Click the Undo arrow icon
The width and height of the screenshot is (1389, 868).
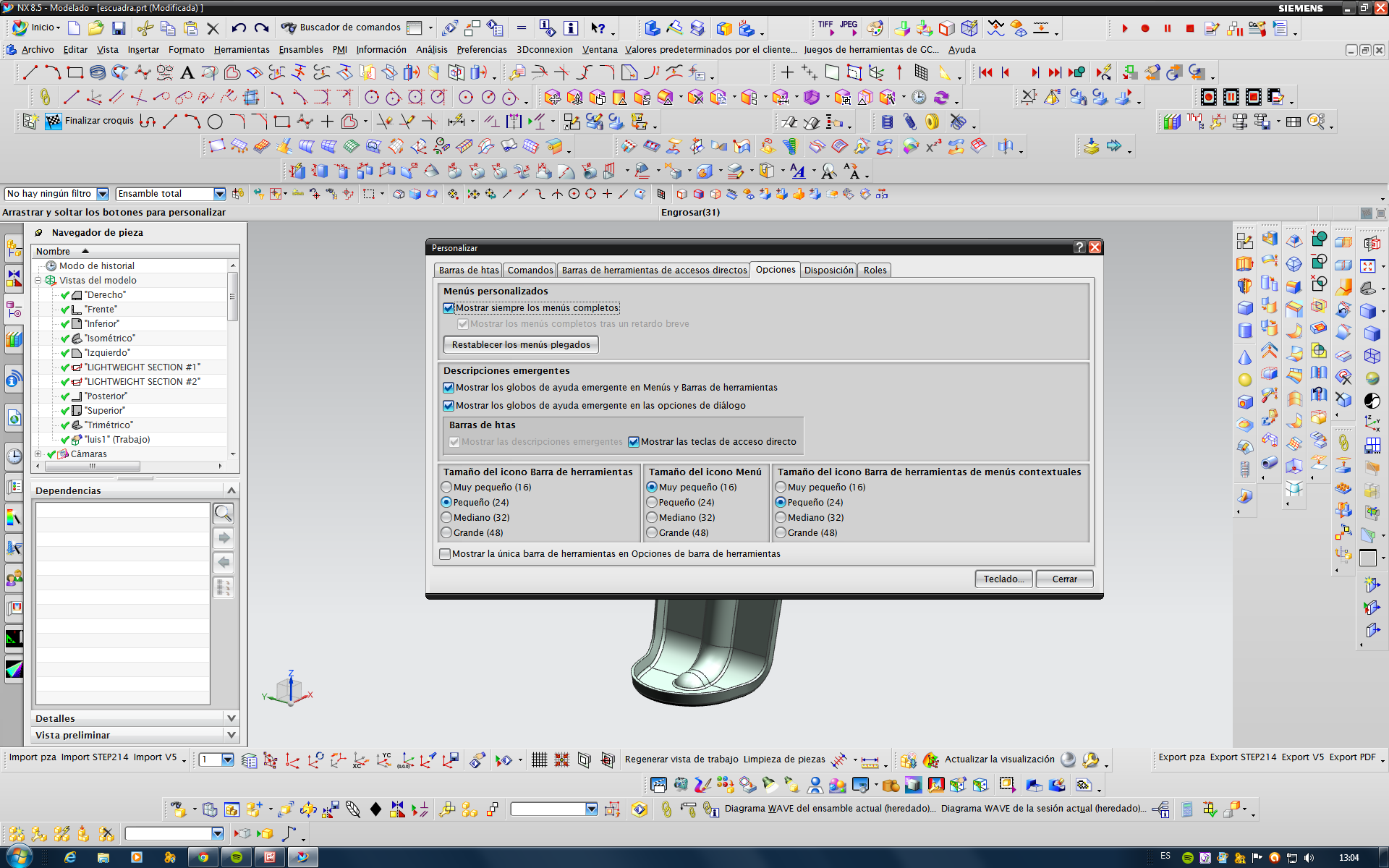tap(239, 28)
